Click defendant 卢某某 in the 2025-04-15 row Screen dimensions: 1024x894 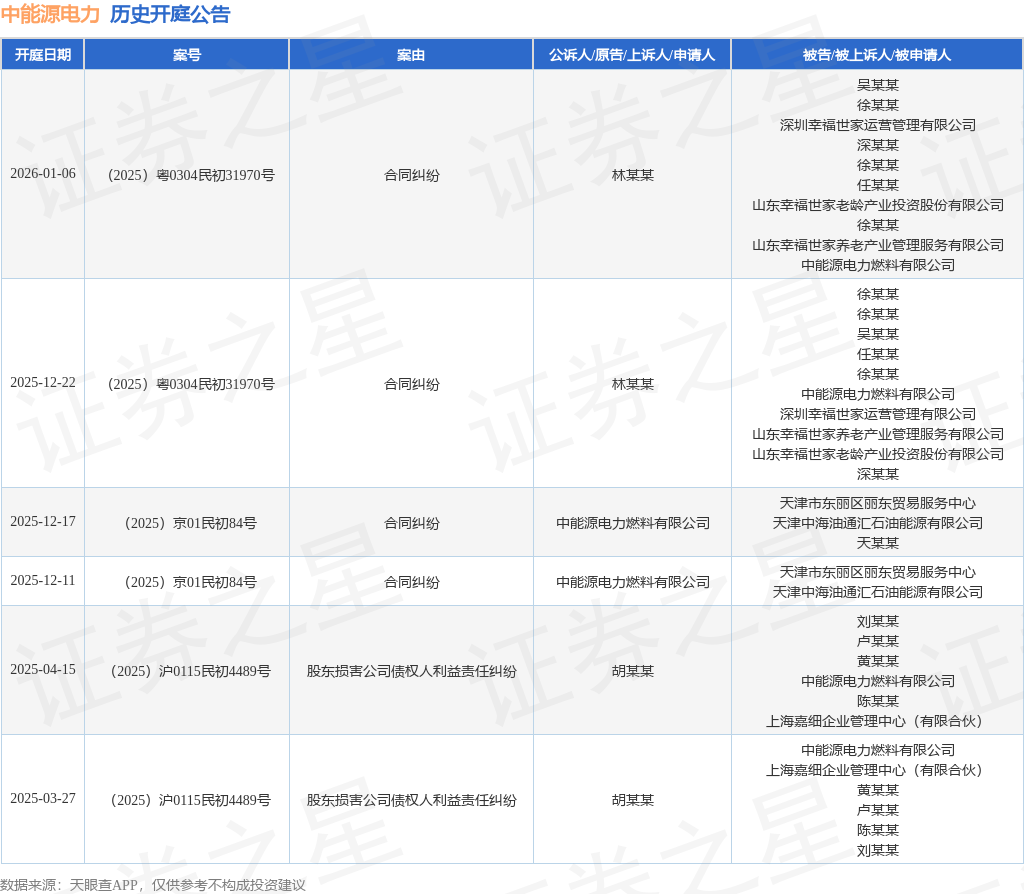[878, 641]
